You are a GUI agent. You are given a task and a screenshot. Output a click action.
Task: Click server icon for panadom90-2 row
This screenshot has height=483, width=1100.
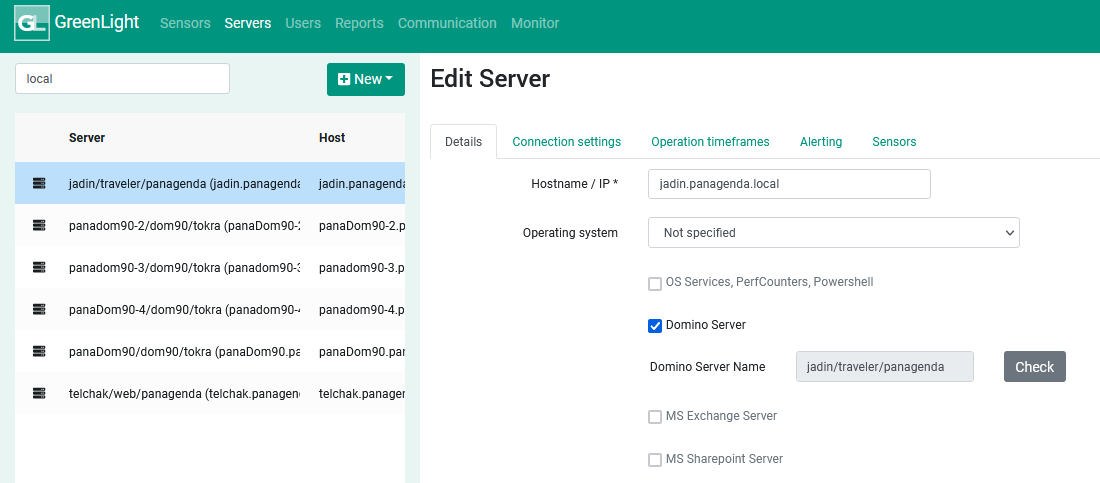tap(39, 225)
